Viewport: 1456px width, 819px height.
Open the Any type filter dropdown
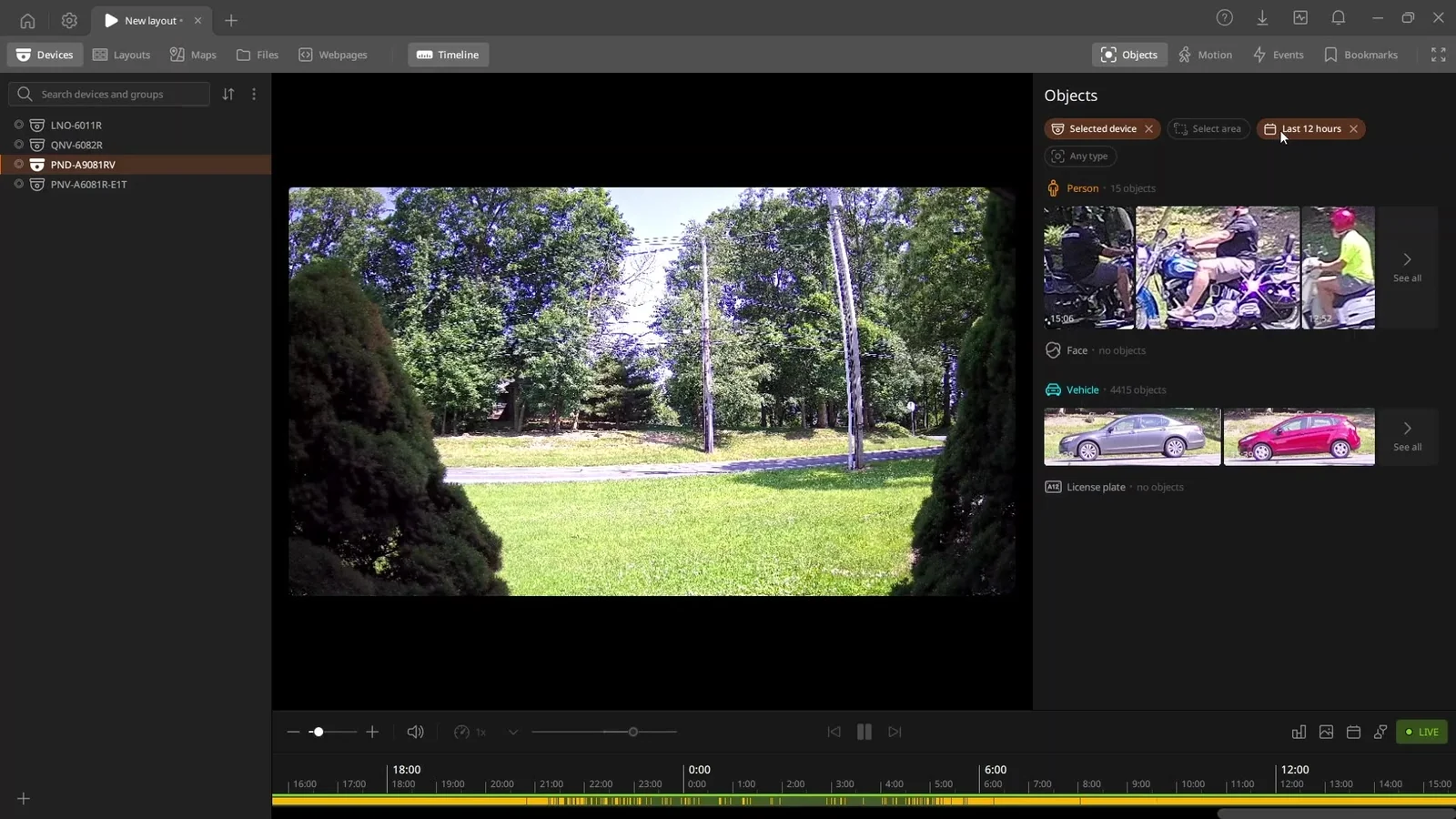click(1080, 157)
